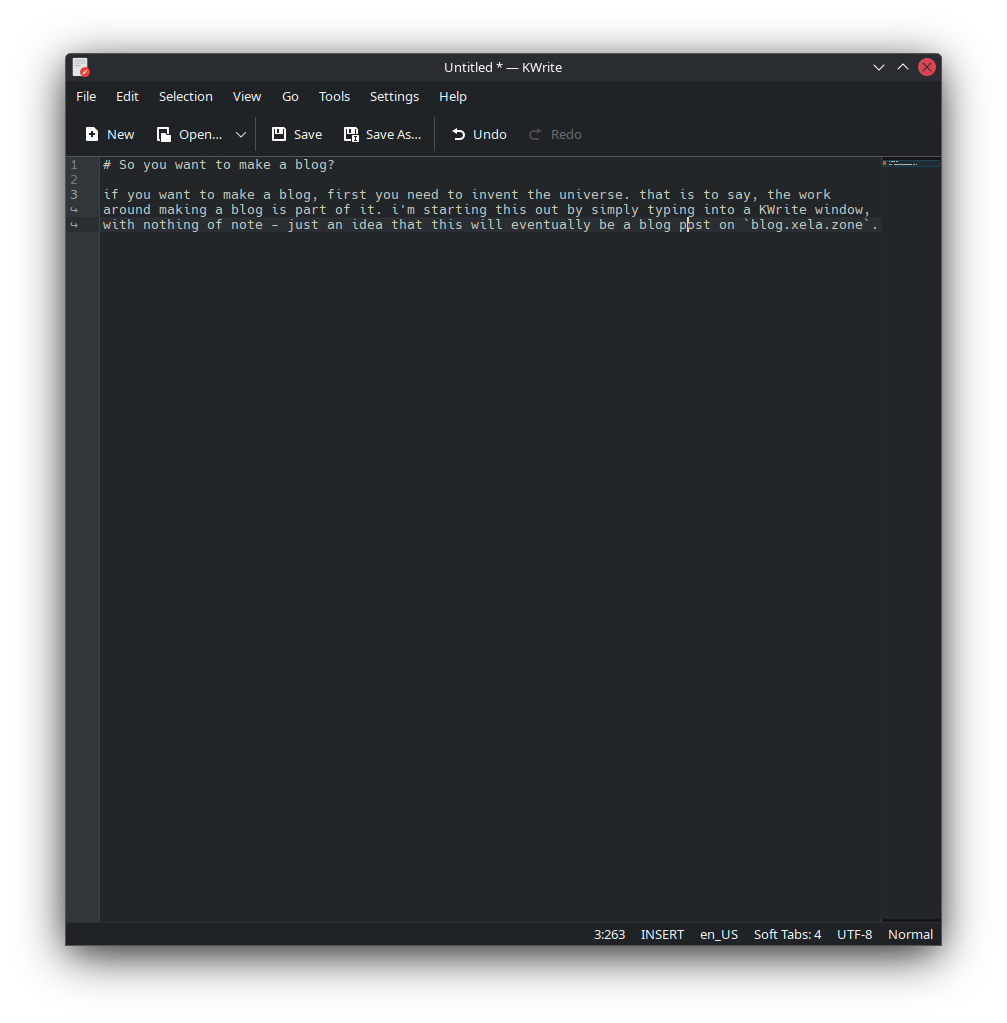
Task: Open the Settings menu
Action: point(394,96)
